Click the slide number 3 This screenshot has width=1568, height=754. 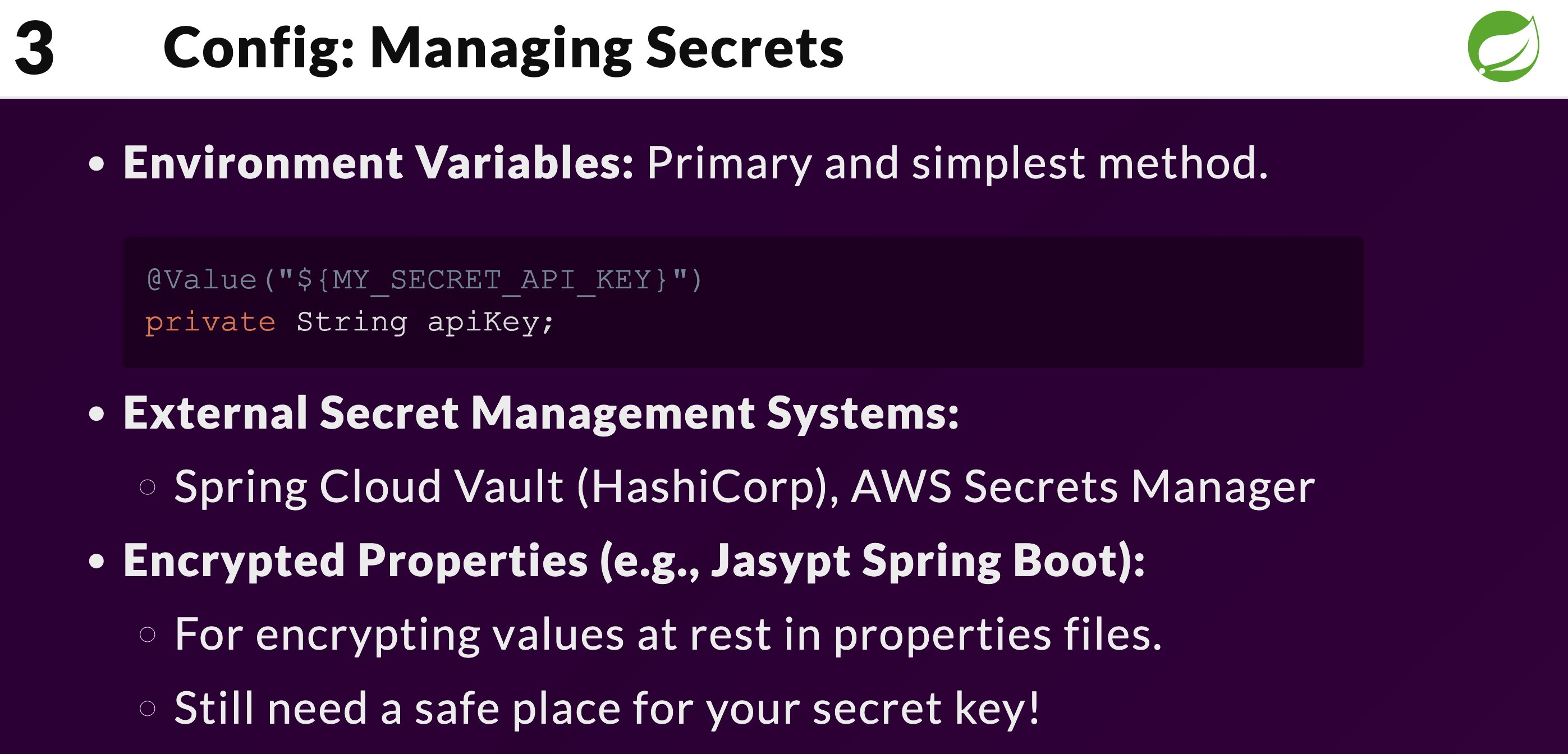pos(35,48)
